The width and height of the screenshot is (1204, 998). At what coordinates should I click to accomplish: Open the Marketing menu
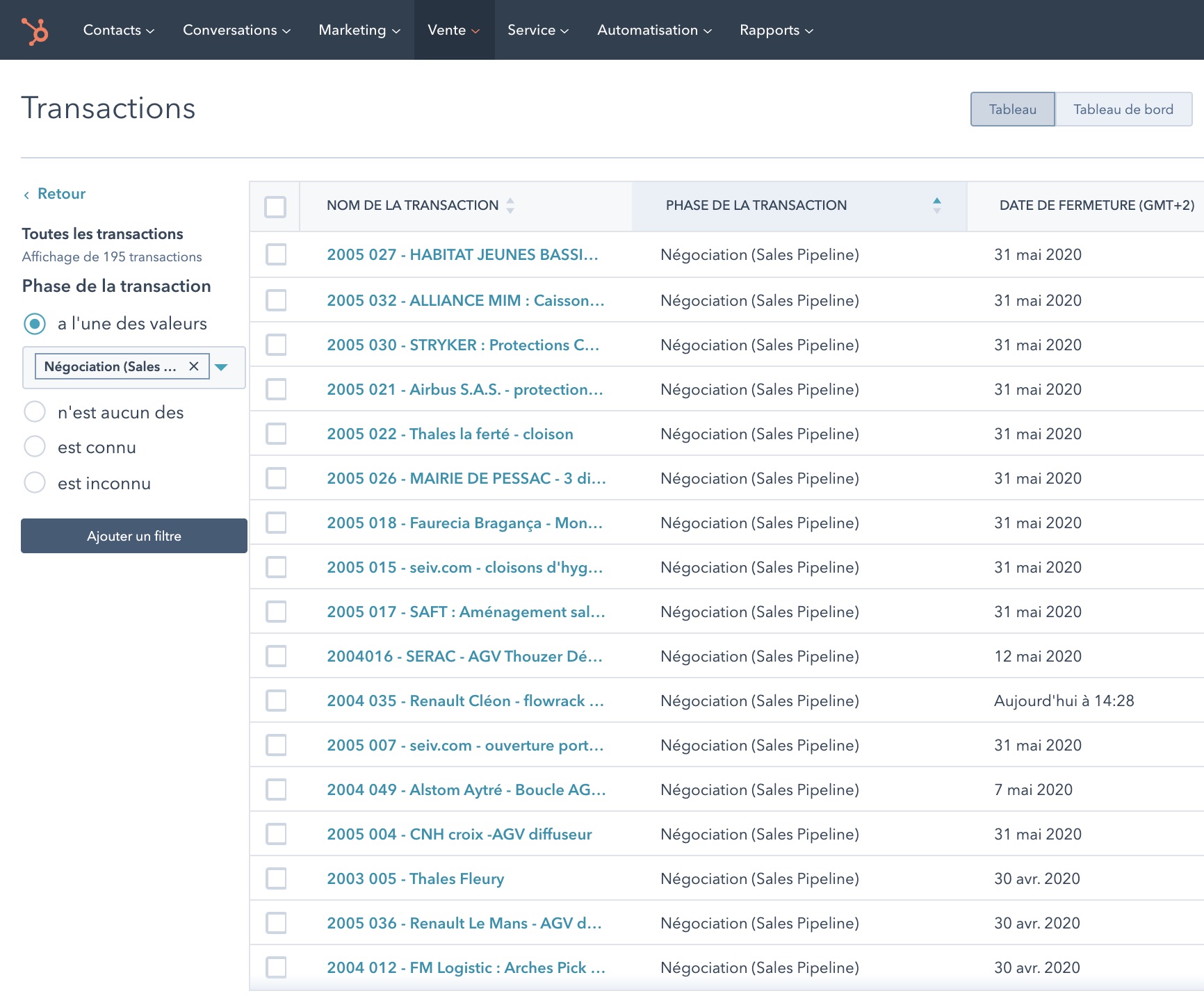(359, 30)
